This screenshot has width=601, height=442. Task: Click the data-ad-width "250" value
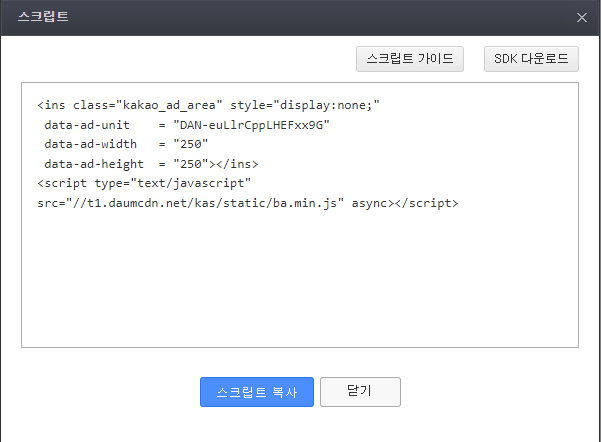tap(190, 144)
